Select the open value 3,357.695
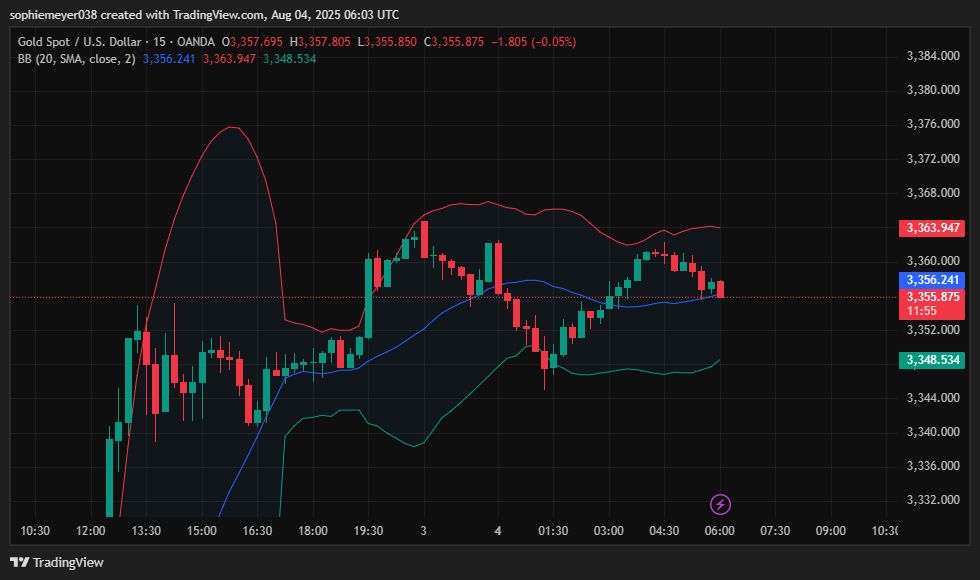Screen dimensions: 980x580 [256, 42]
